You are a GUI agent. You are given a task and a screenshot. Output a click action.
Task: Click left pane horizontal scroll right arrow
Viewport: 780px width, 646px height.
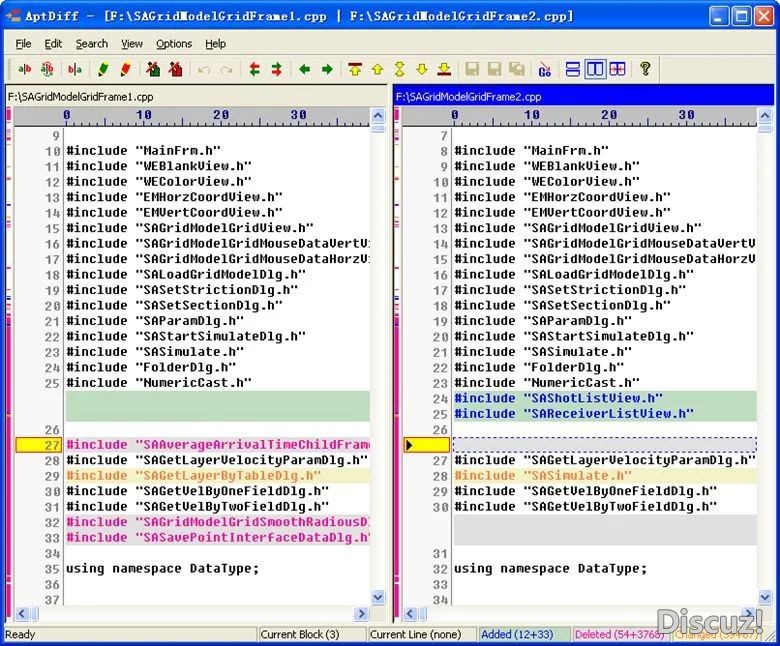tap(362, 614)
